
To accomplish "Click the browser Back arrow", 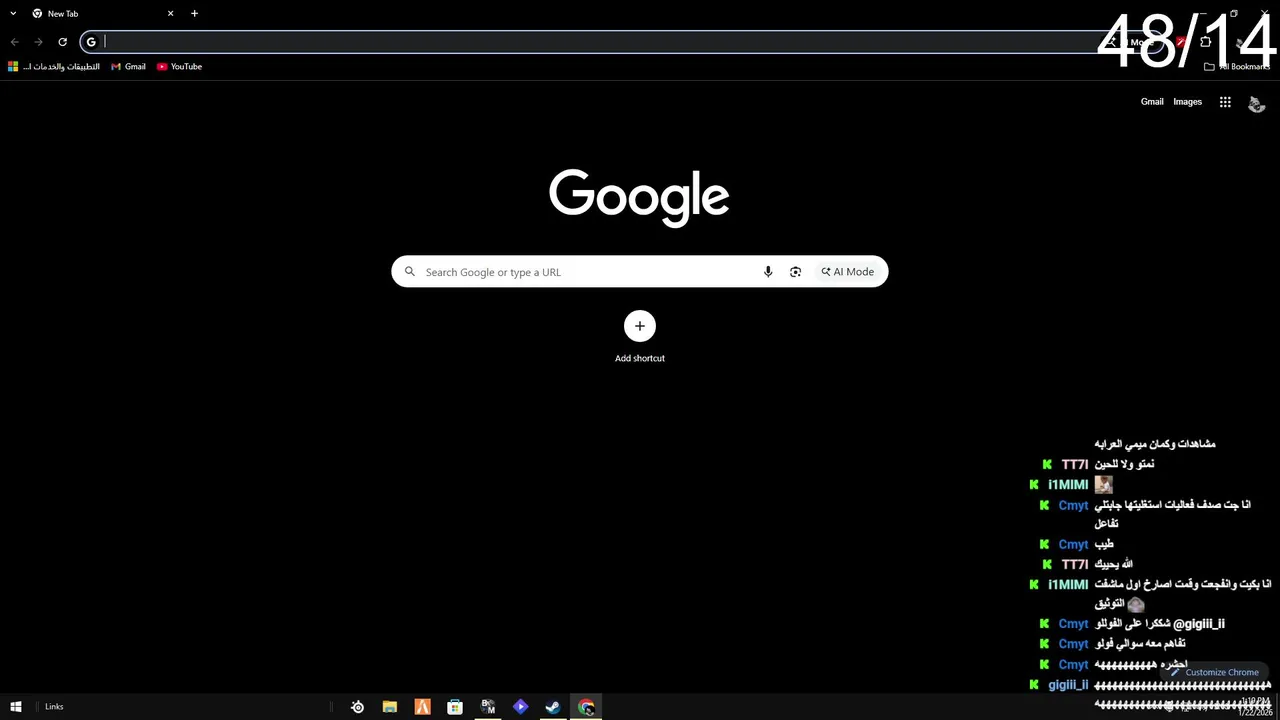I will [x=14, y=42].
